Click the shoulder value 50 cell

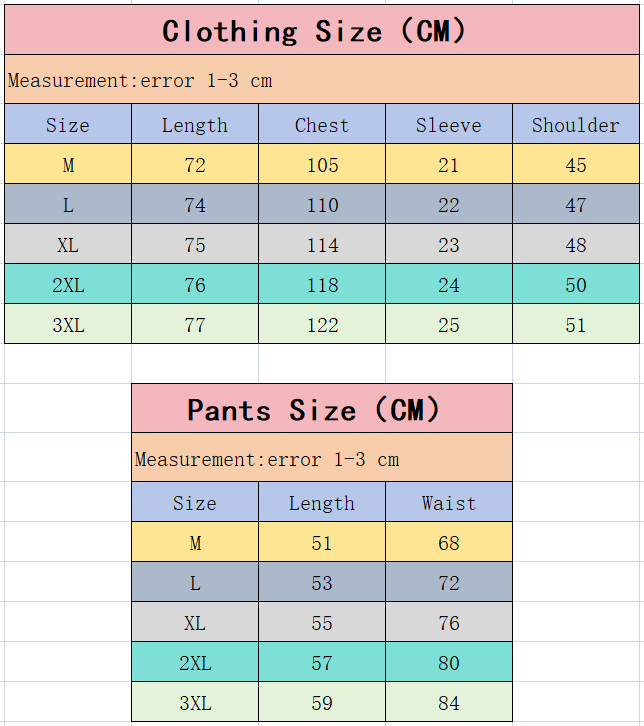click(x=576, y=285)
